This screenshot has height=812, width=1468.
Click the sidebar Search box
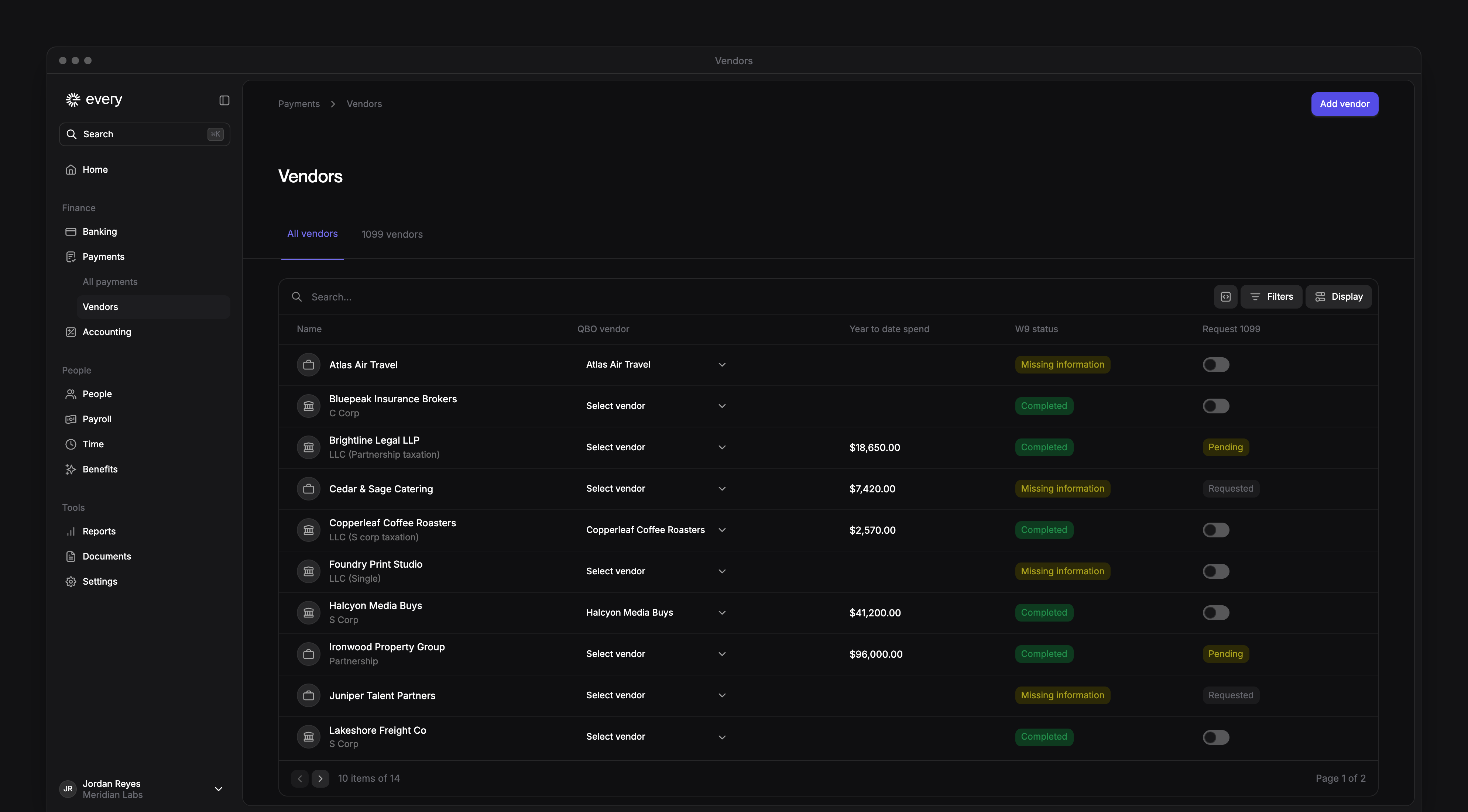(x=145, y=134)
